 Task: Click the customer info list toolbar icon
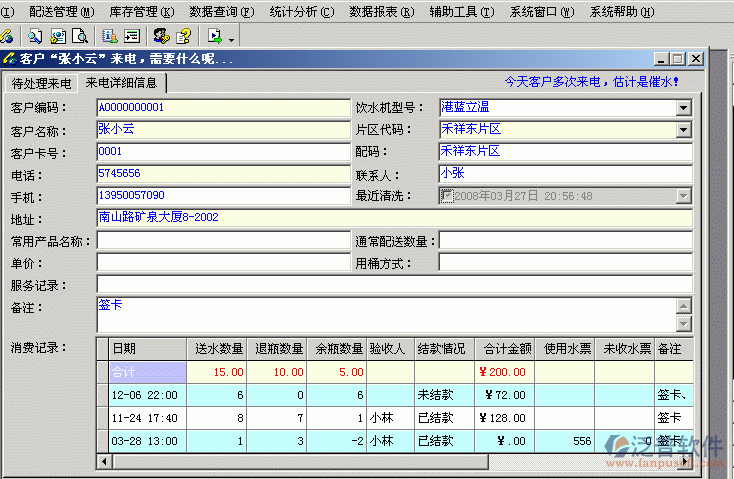click(x=108, y=37)
